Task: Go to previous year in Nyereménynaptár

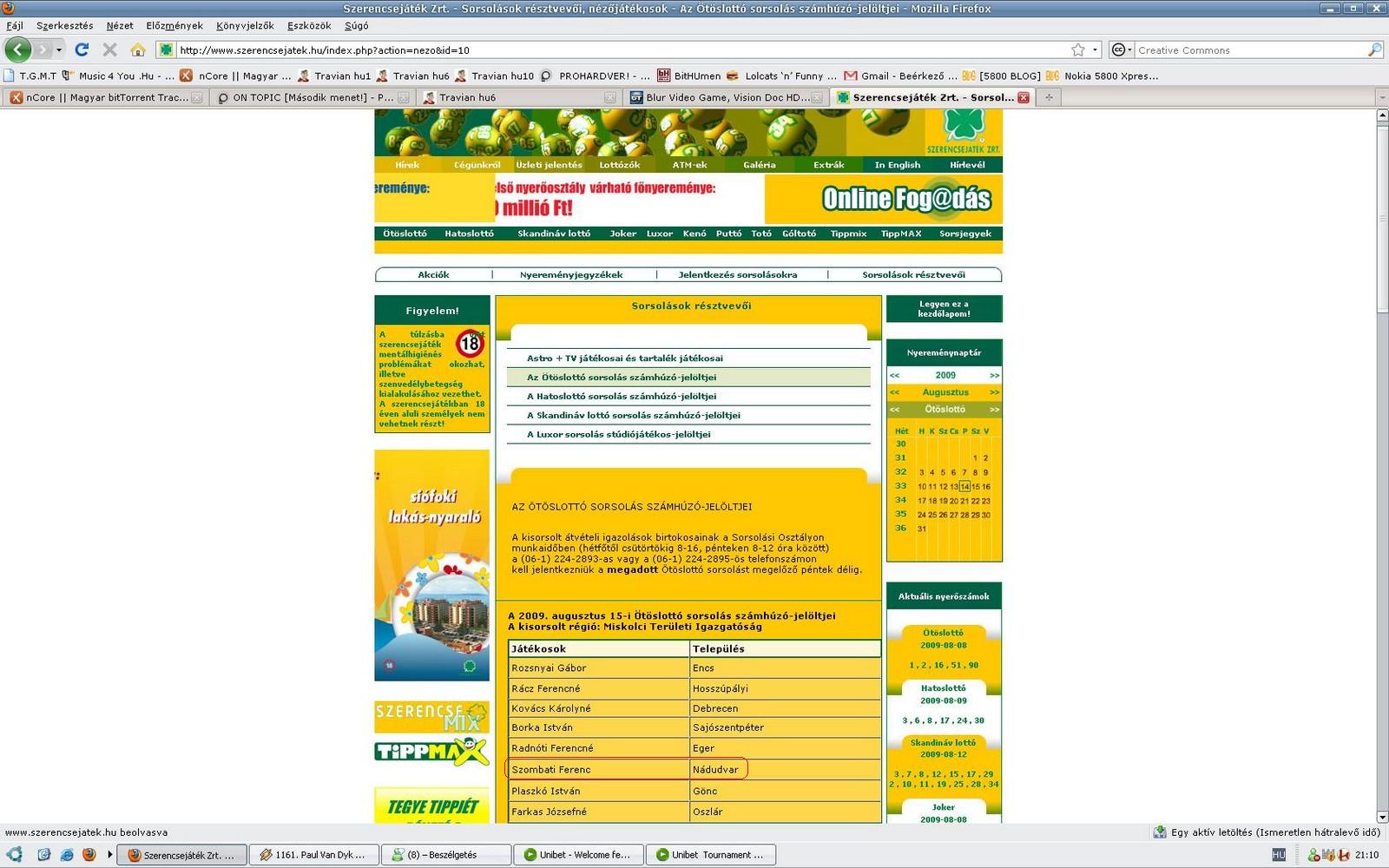Action: (x=894, y=375)
